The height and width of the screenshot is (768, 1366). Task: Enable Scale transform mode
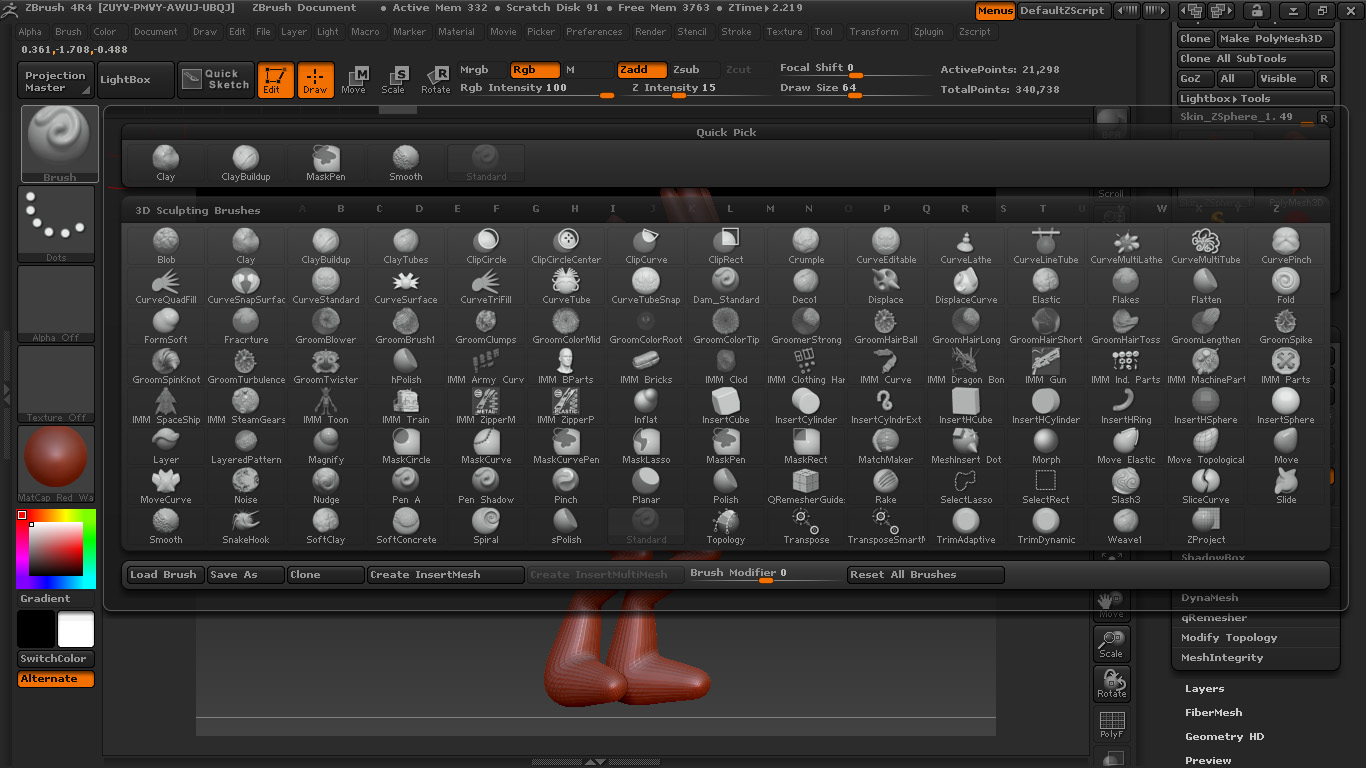coord(394,81)
